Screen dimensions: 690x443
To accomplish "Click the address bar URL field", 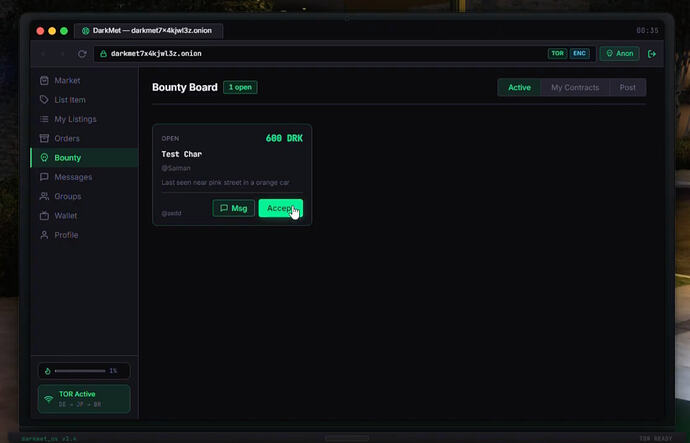I will click(x=345, y=54).
